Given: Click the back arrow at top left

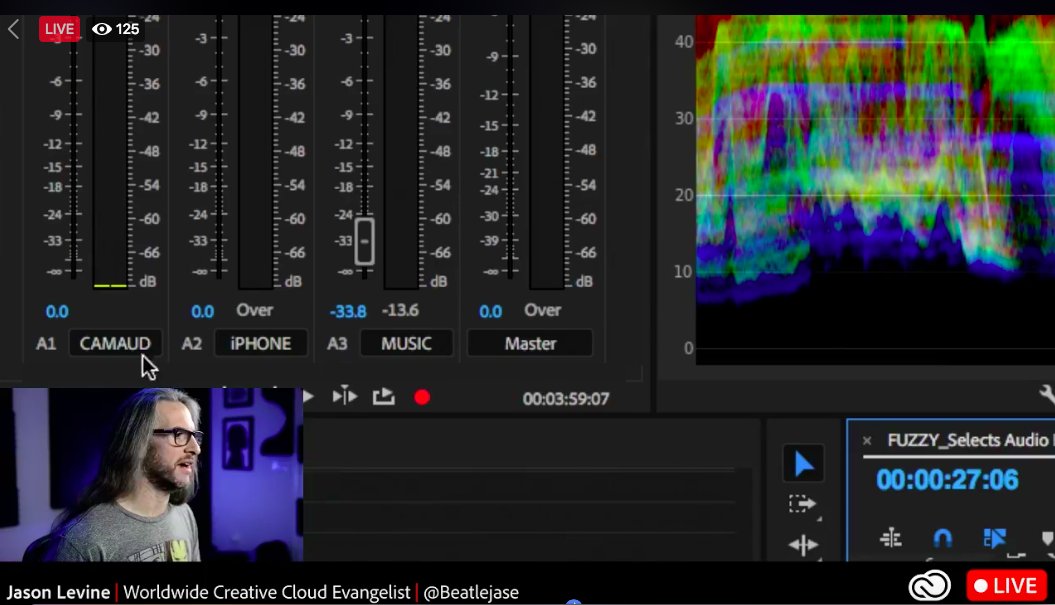Looking at the screenshot, I should coord(13,29).
